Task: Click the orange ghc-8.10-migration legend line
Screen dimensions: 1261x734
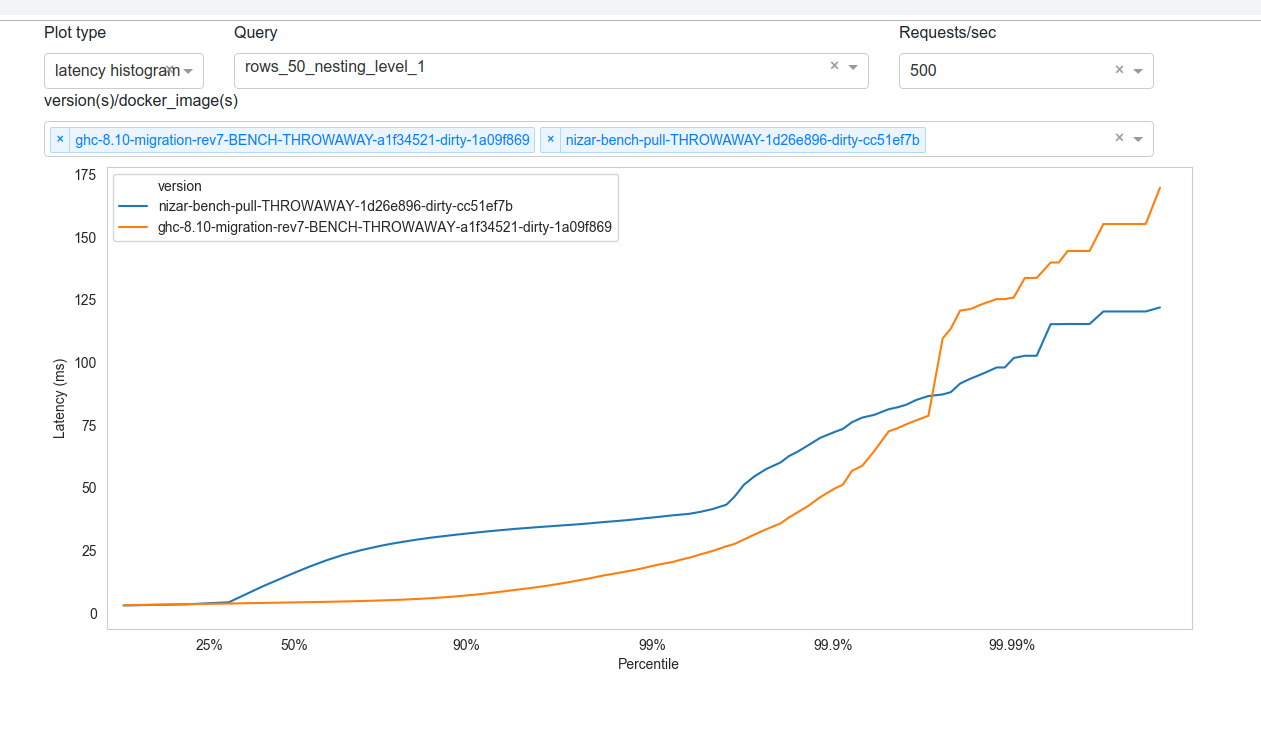Action: [x=134, y=227]
